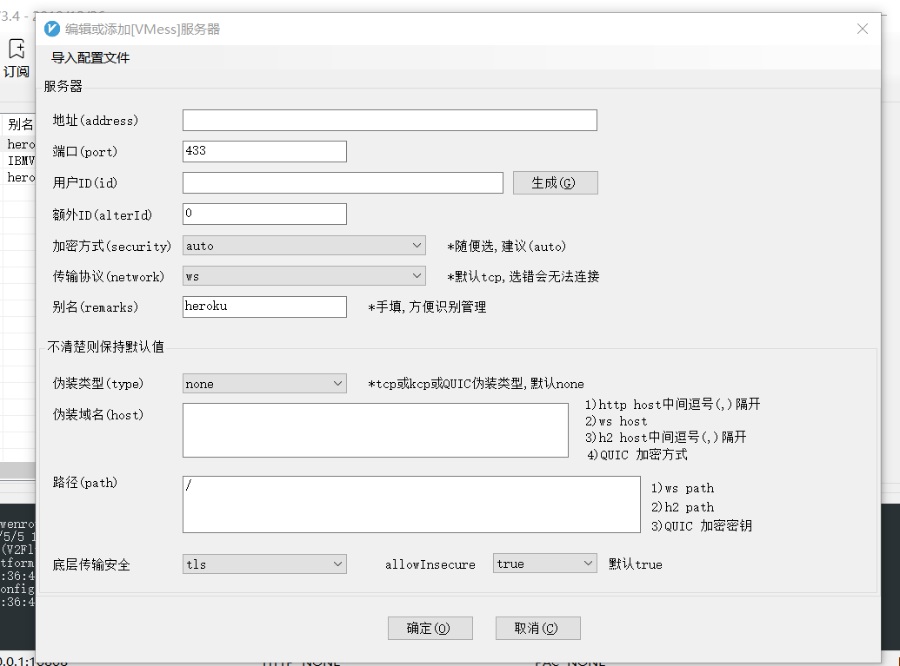Click the 生成 generate ID button
Image resolution: width=900 pixels, height=666 pixels.
pos(555,182)
